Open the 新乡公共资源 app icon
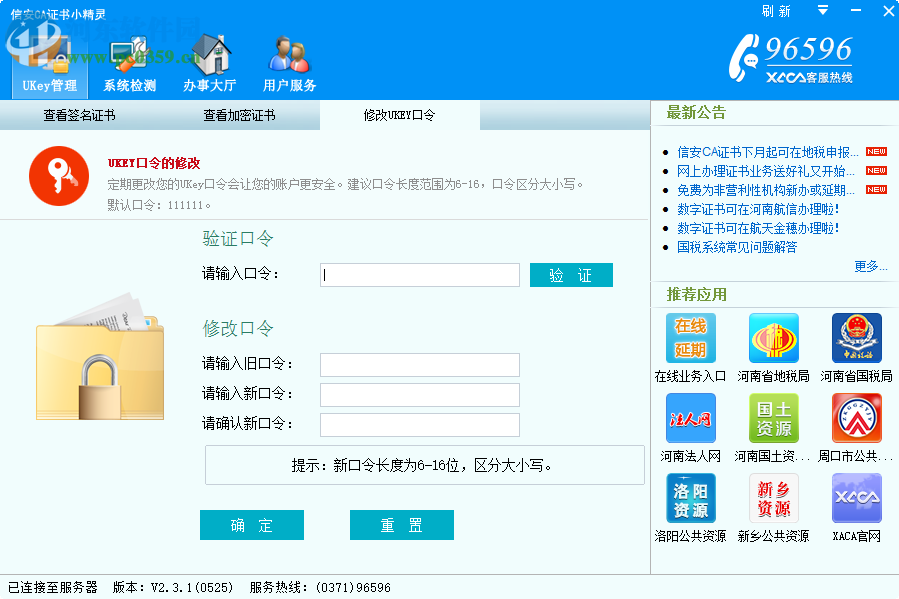The height and width of the screenshot is (599, 899). (773, 498)
